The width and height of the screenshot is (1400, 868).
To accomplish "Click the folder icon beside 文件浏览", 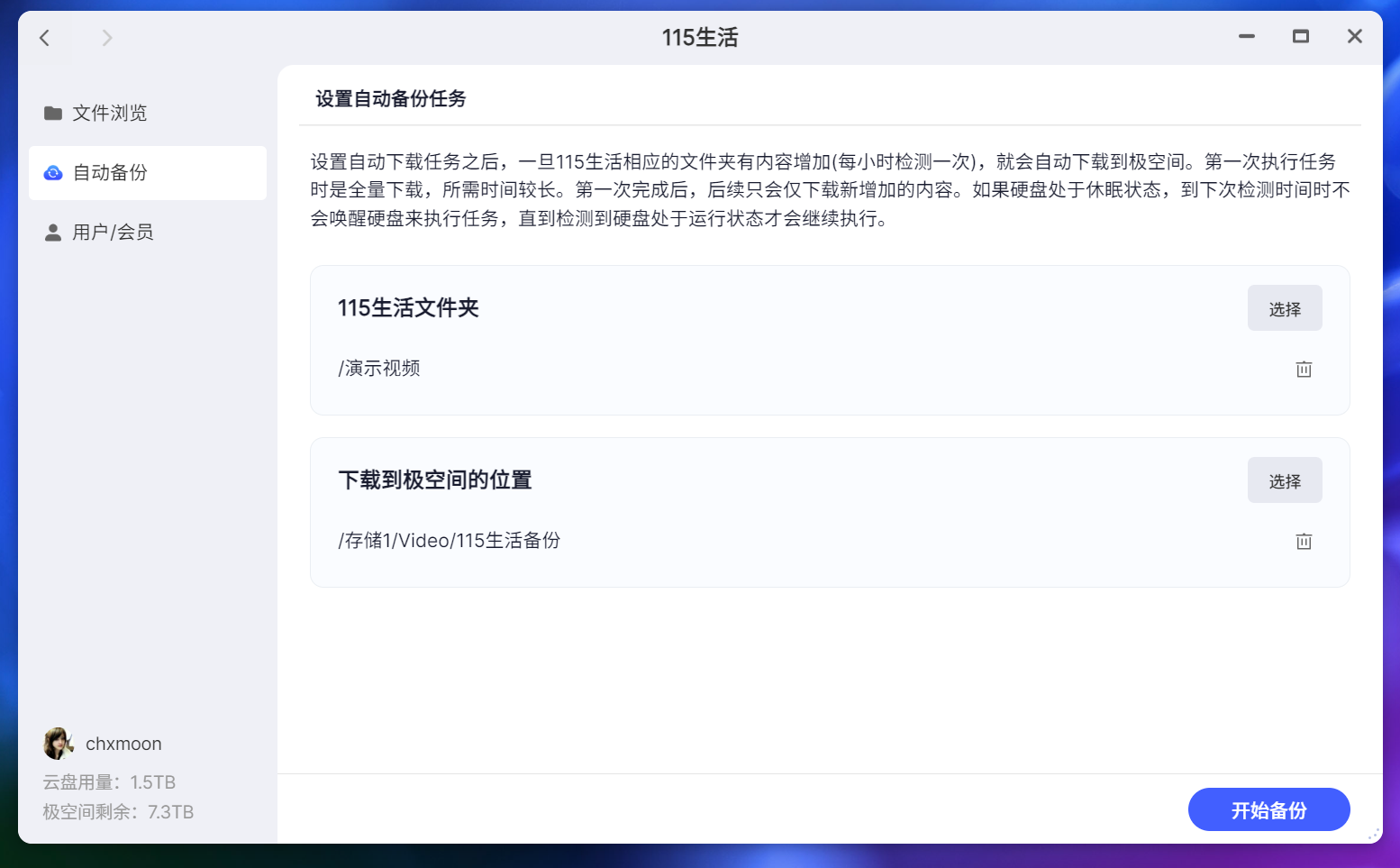I will click(x=53, y=113).
